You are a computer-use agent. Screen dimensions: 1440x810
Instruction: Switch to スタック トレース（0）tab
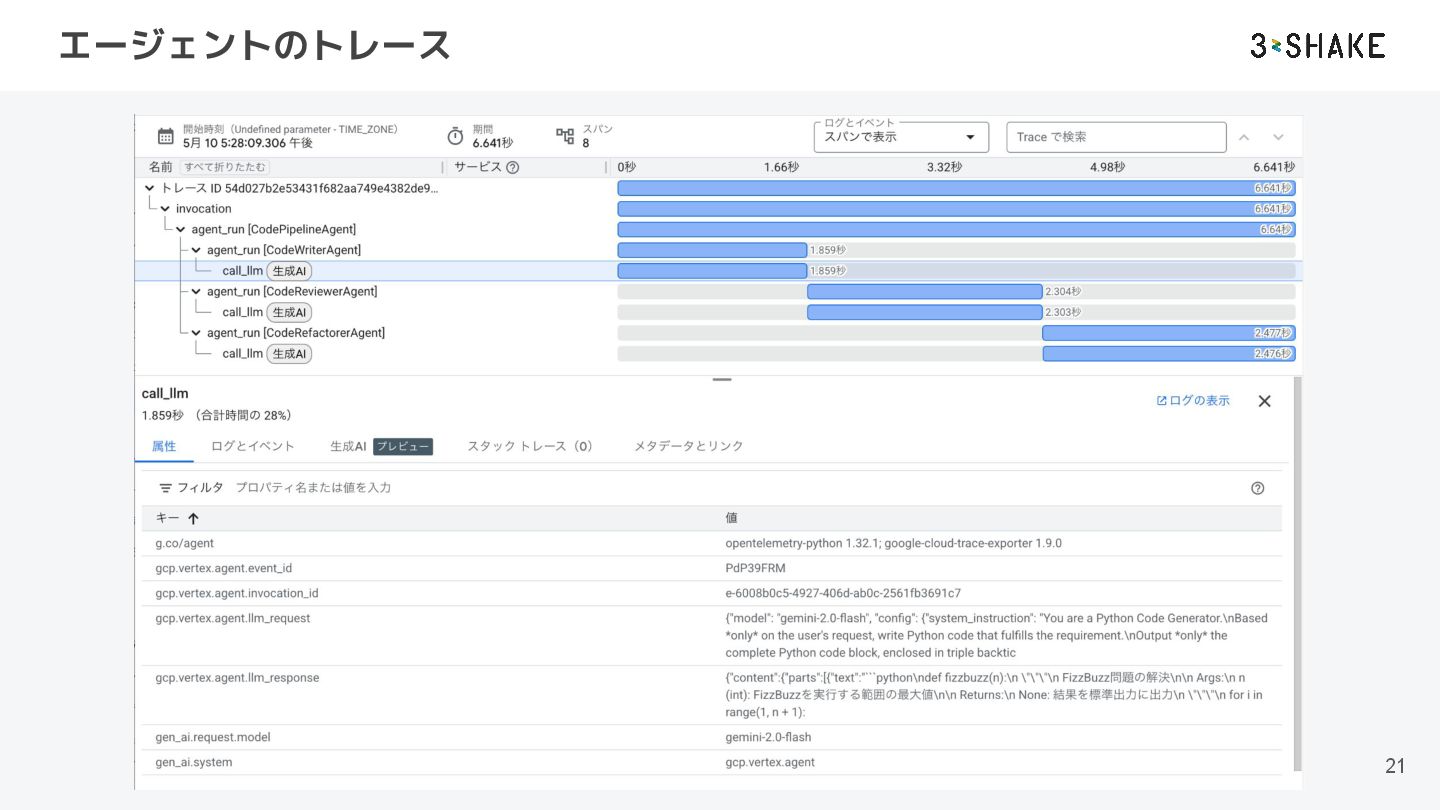click(x=530, y=446)
